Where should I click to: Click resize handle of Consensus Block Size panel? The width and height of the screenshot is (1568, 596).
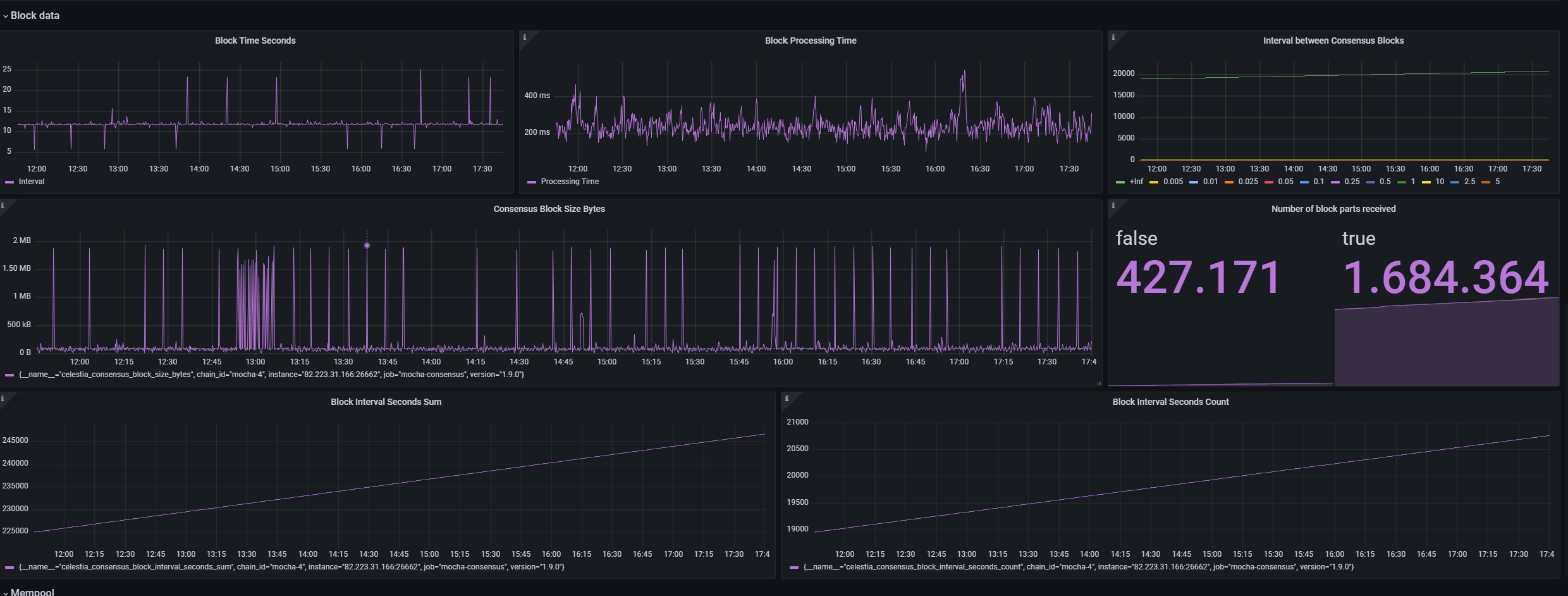tap(1099, 383)
